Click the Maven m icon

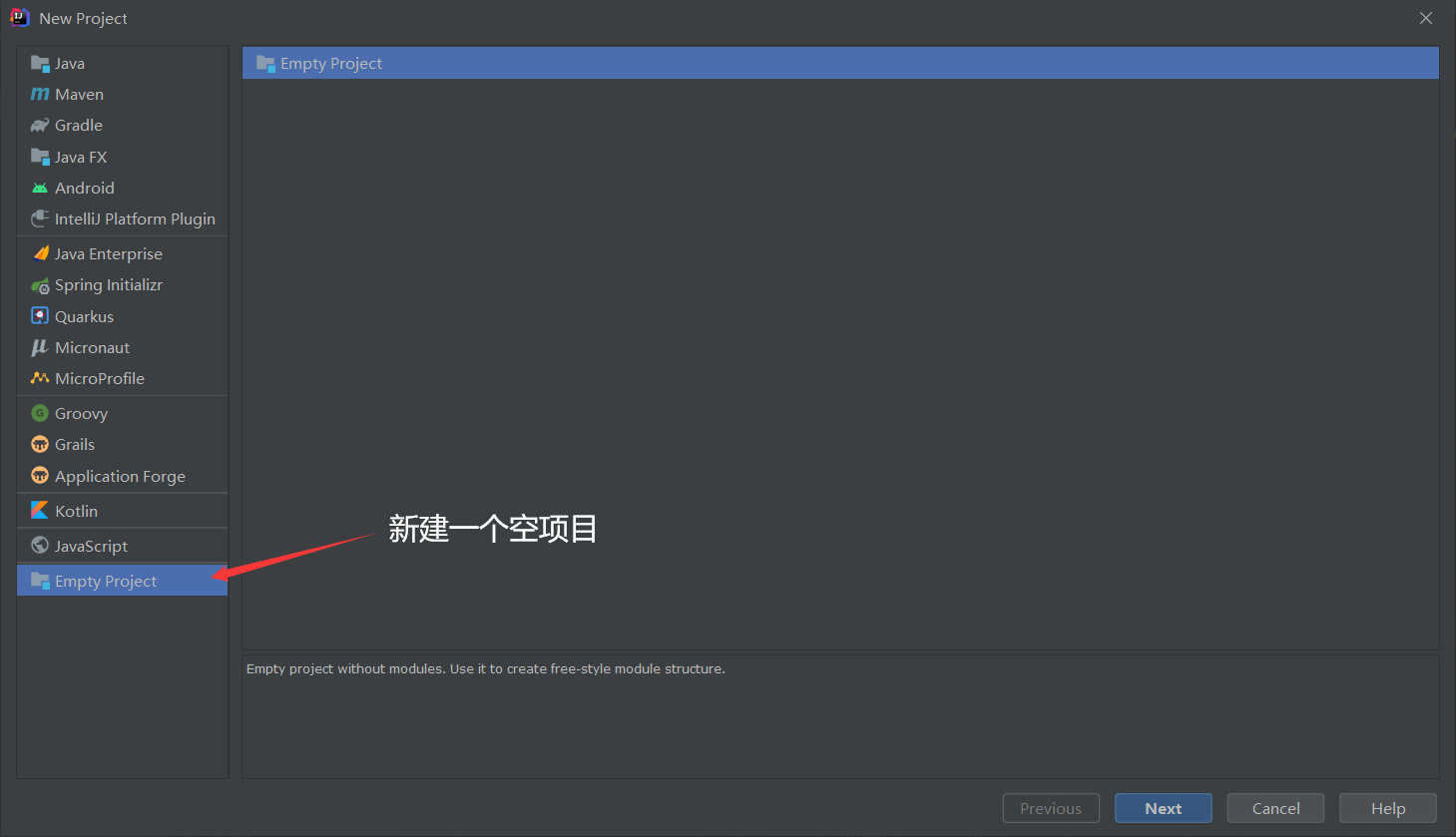pyautogui.click(x=40, y=95)
